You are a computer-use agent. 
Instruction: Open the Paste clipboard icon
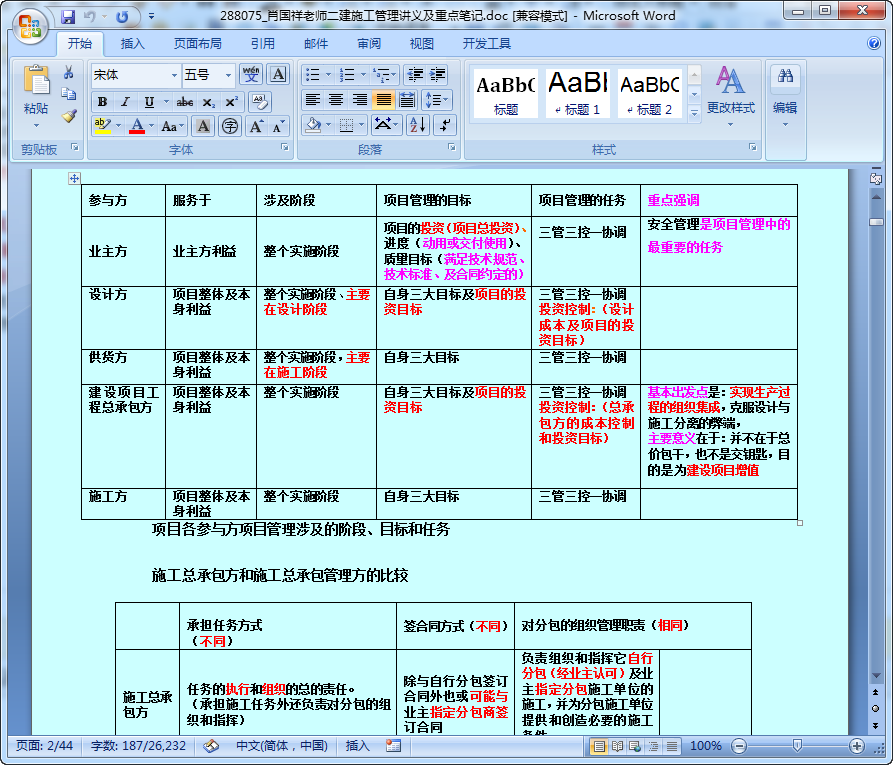[36, 80]
